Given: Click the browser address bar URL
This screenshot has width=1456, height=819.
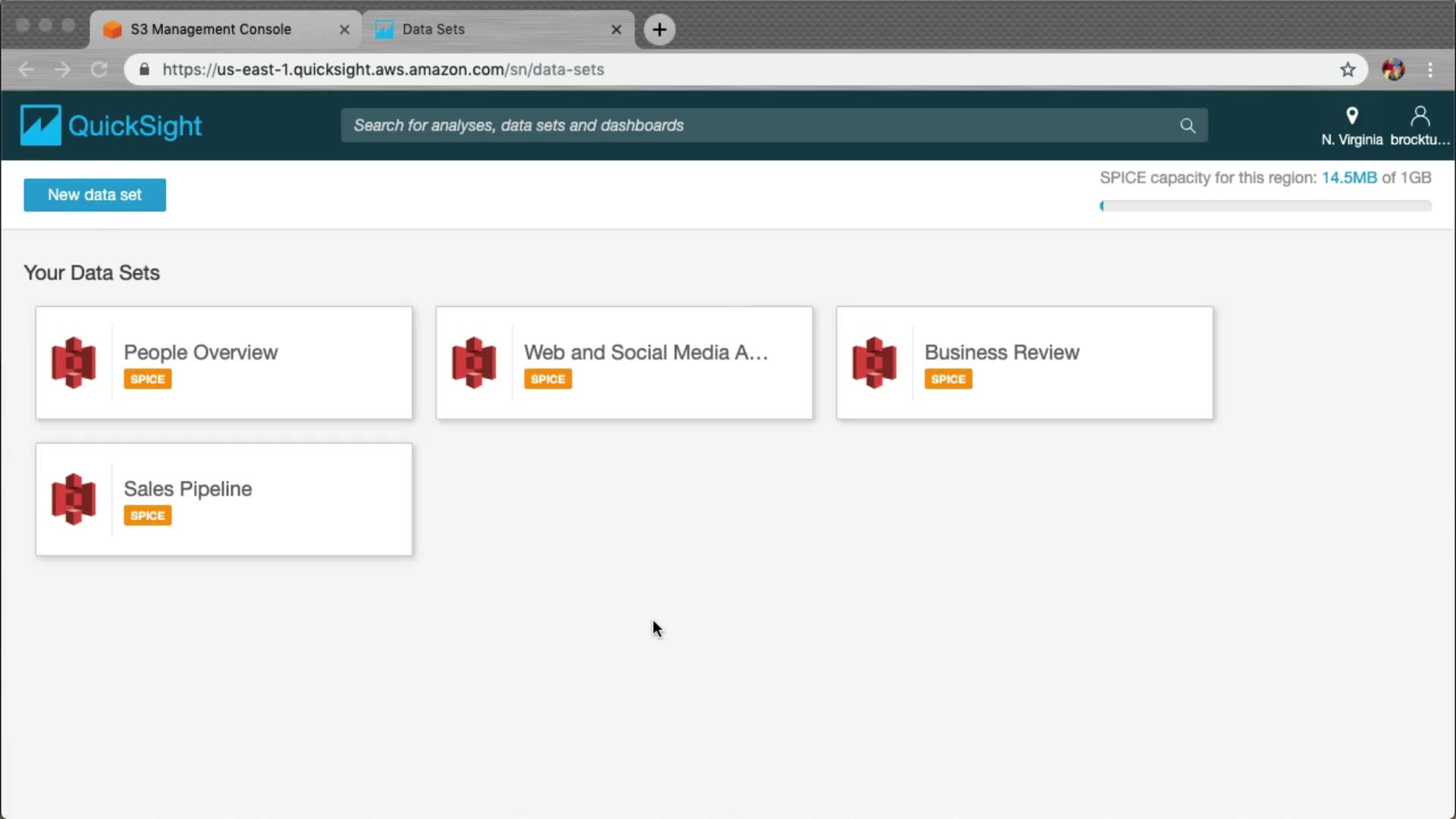Looking at the screenshot, I should 383,70.
